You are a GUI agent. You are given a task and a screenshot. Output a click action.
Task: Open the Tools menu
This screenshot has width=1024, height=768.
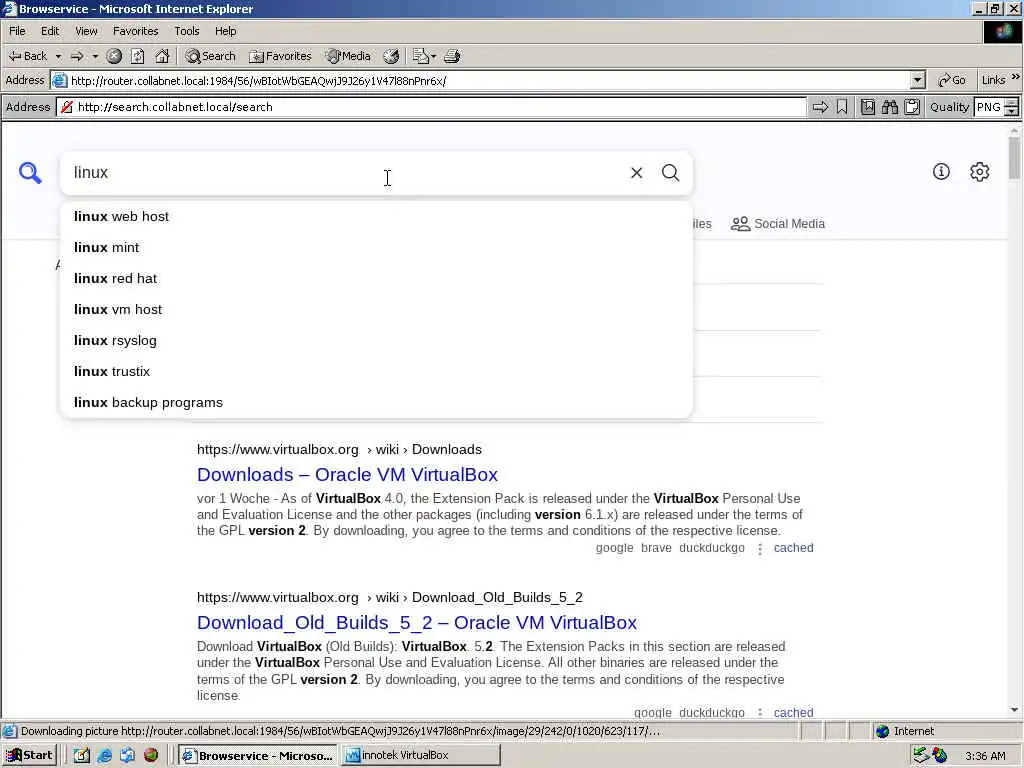point(187,31)
